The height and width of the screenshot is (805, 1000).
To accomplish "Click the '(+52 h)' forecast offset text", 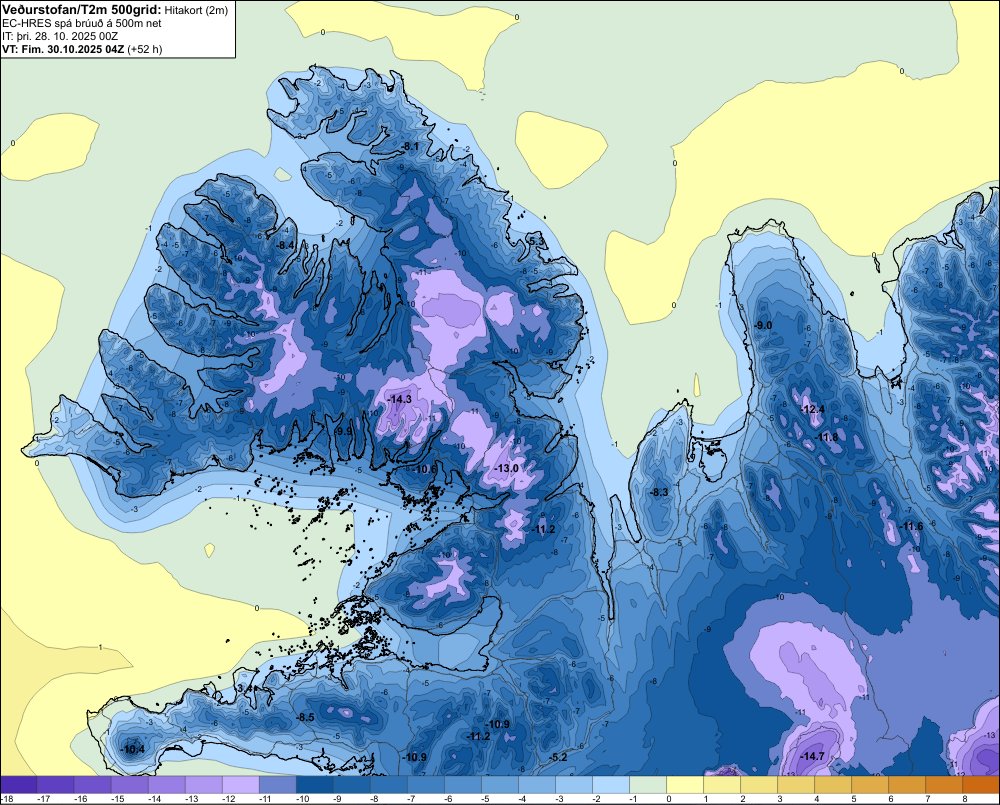I will (x=145, y=49).
